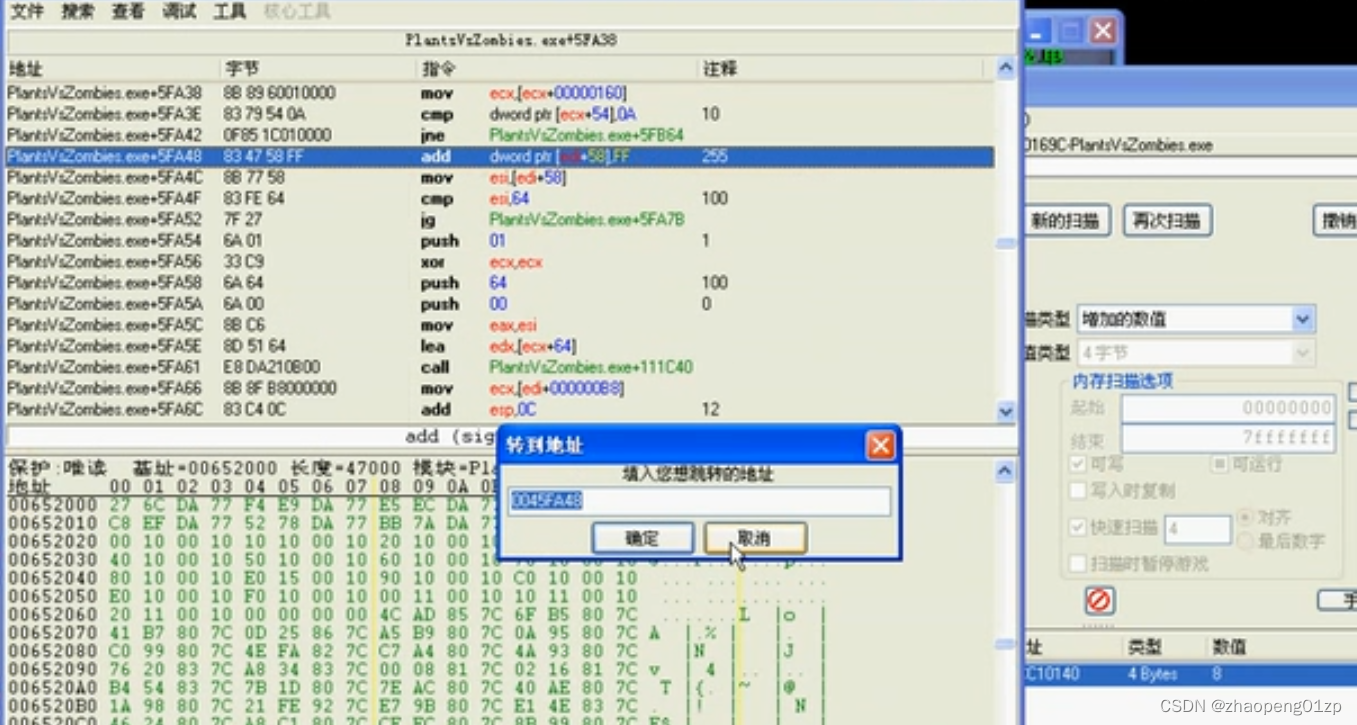Toggle the 可运行 checkbox
1357x725 pixels.
[1219, 464]
